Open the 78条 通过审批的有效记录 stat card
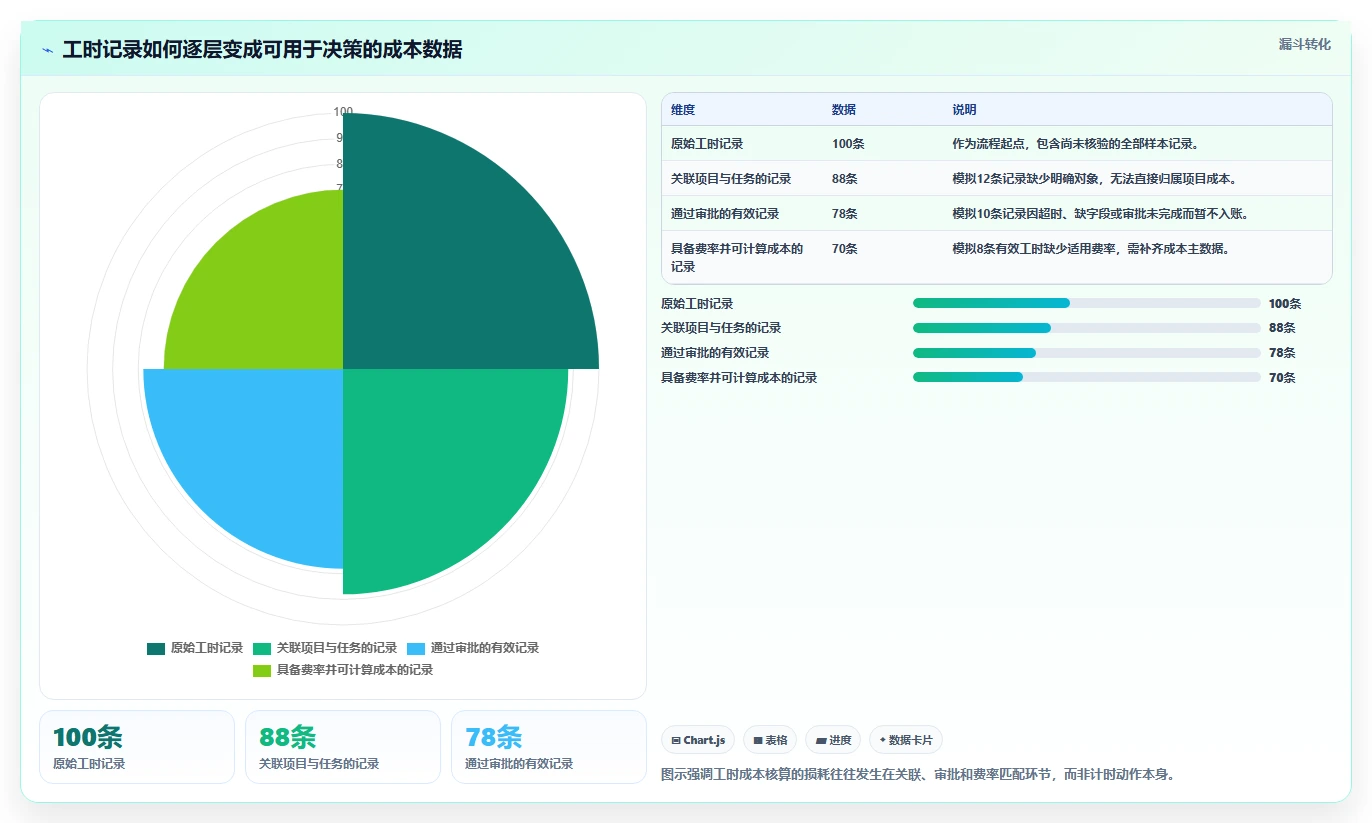 (x=549, y=747)
